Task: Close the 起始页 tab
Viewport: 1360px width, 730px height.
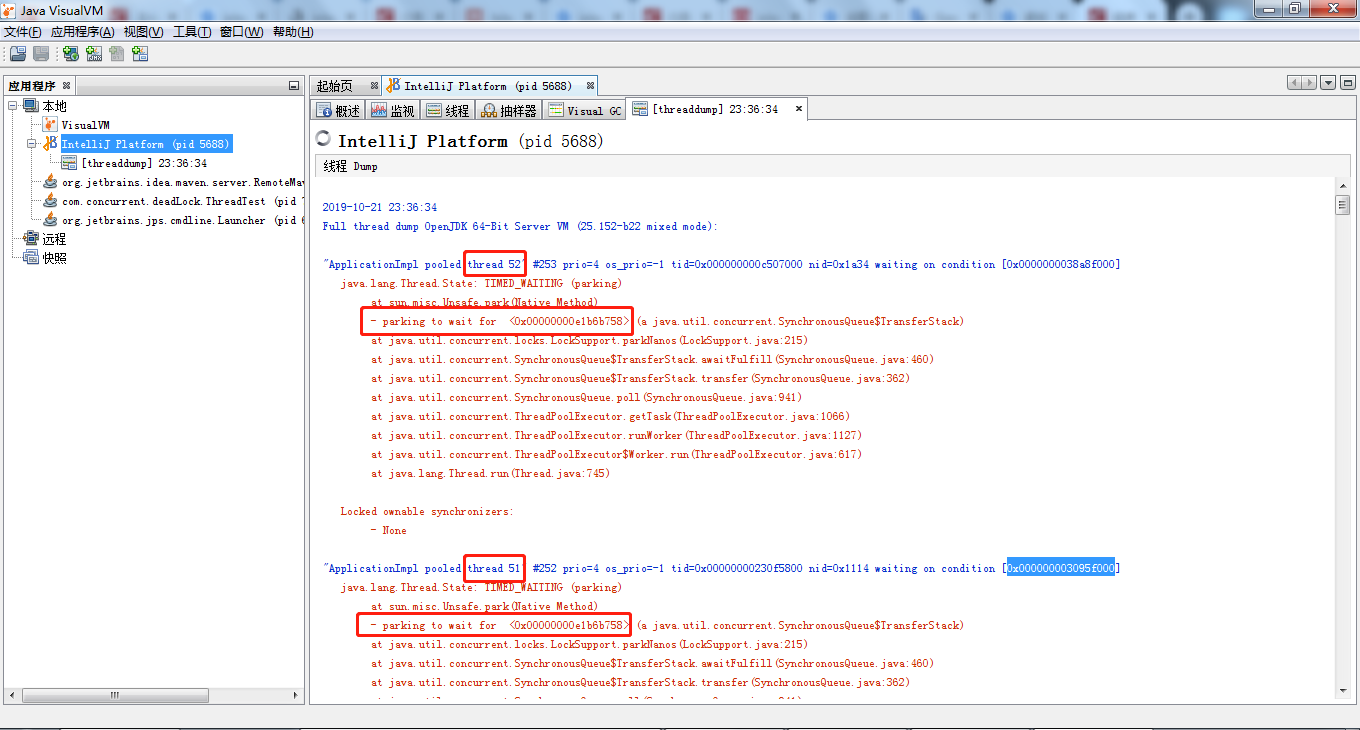Action: pos(374,86)
